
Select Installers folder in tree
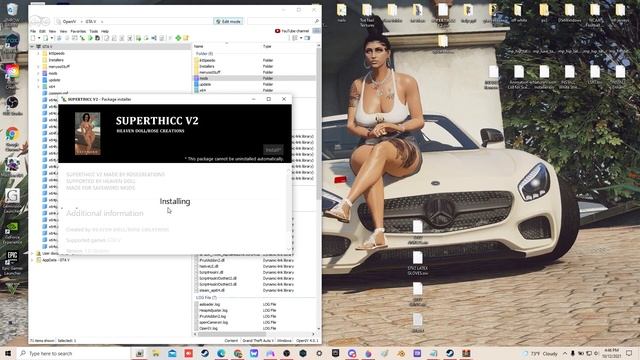point(56,60)
